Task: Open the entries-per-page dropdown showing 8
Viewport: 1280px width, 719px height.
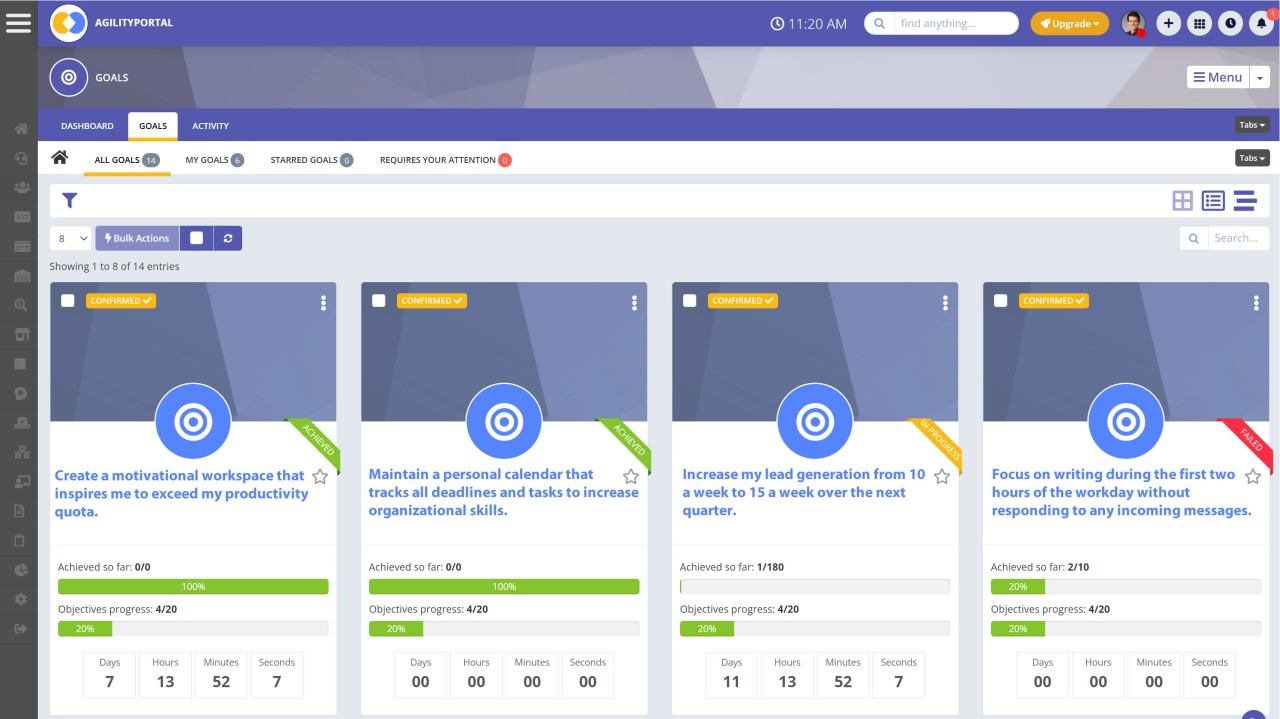Action: (71, 238)
